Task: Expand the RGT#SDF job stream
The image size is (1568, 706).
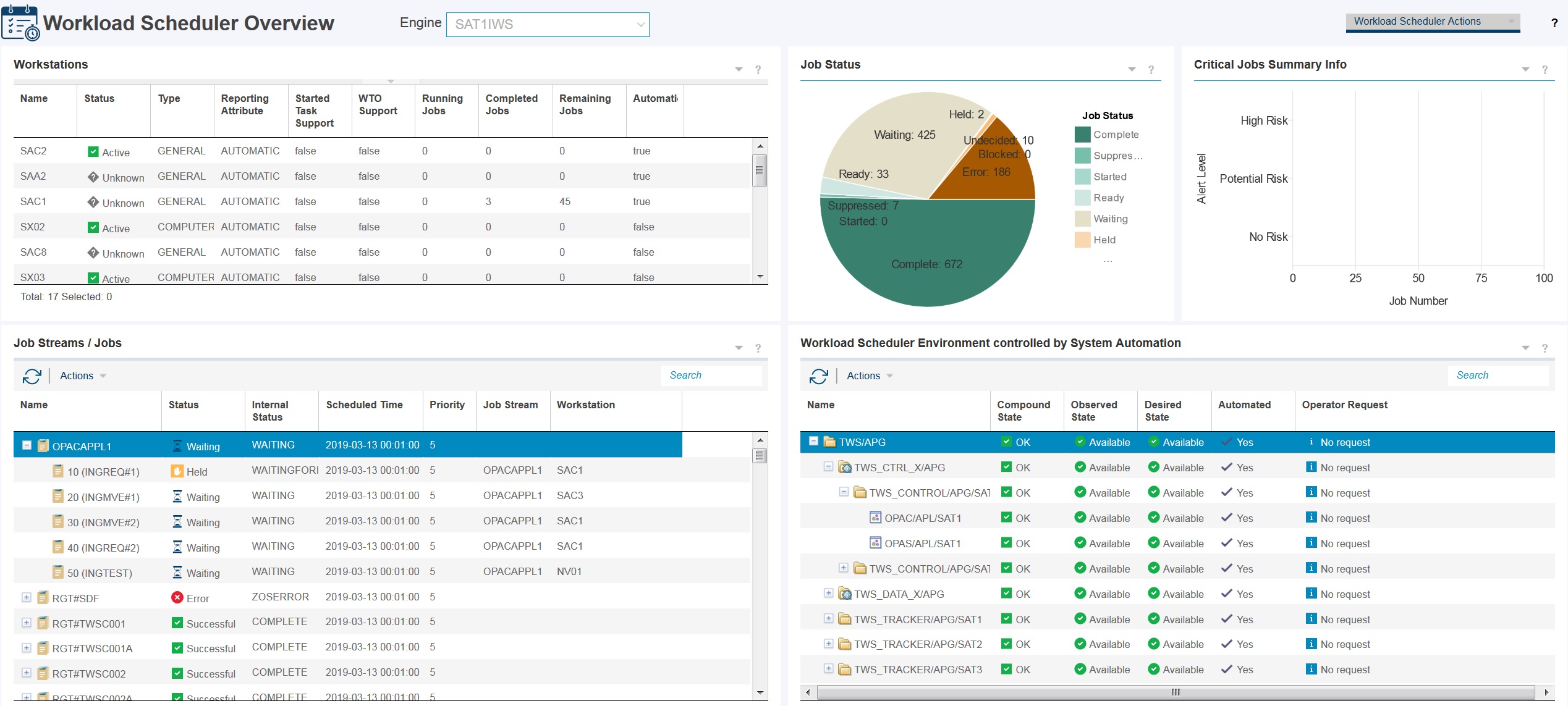Action: coord(25,597)
